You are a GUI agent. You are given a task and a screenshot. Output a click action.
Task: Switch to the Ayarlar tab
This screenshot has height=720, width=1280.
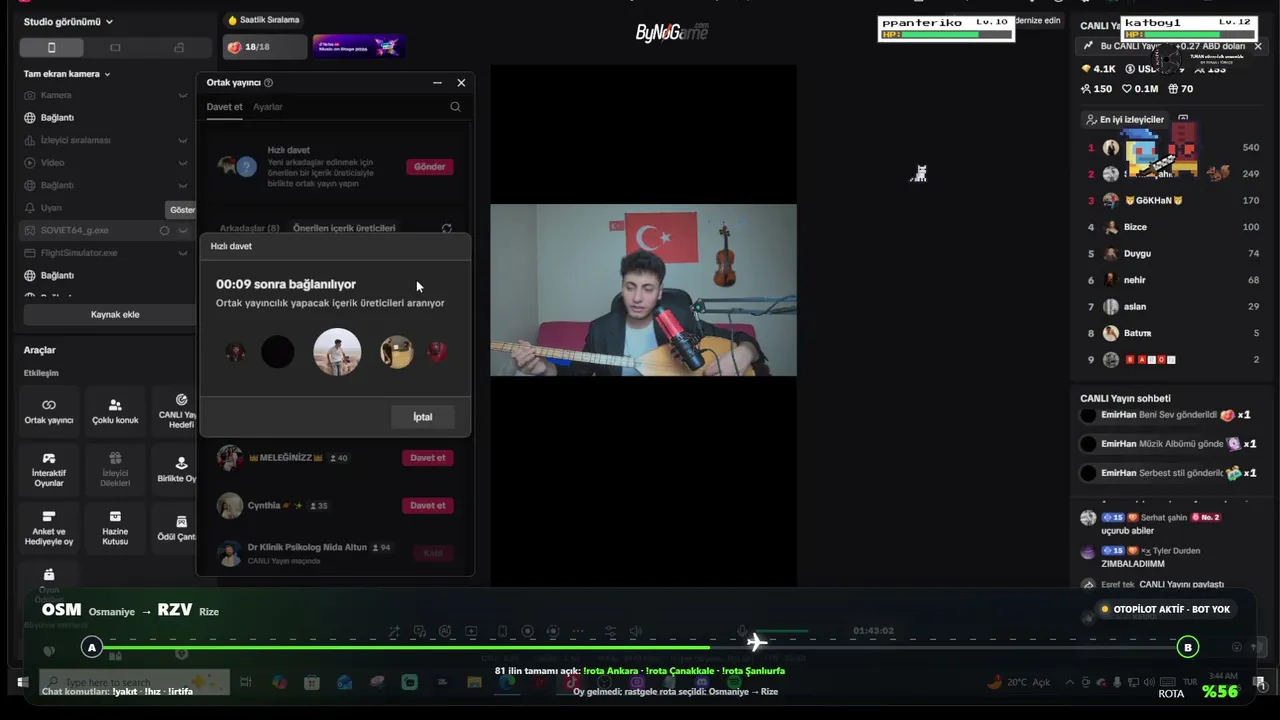268,107
